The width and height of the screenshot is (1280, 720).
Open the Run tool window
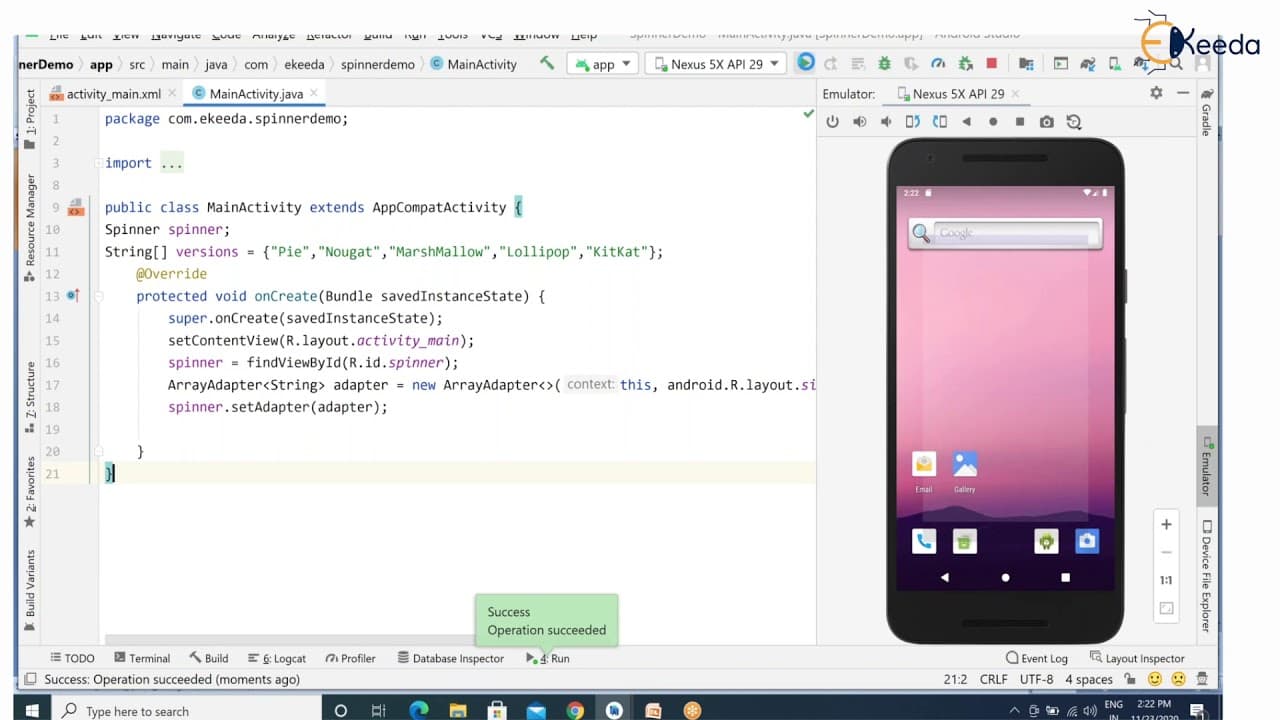click(549, 658)
